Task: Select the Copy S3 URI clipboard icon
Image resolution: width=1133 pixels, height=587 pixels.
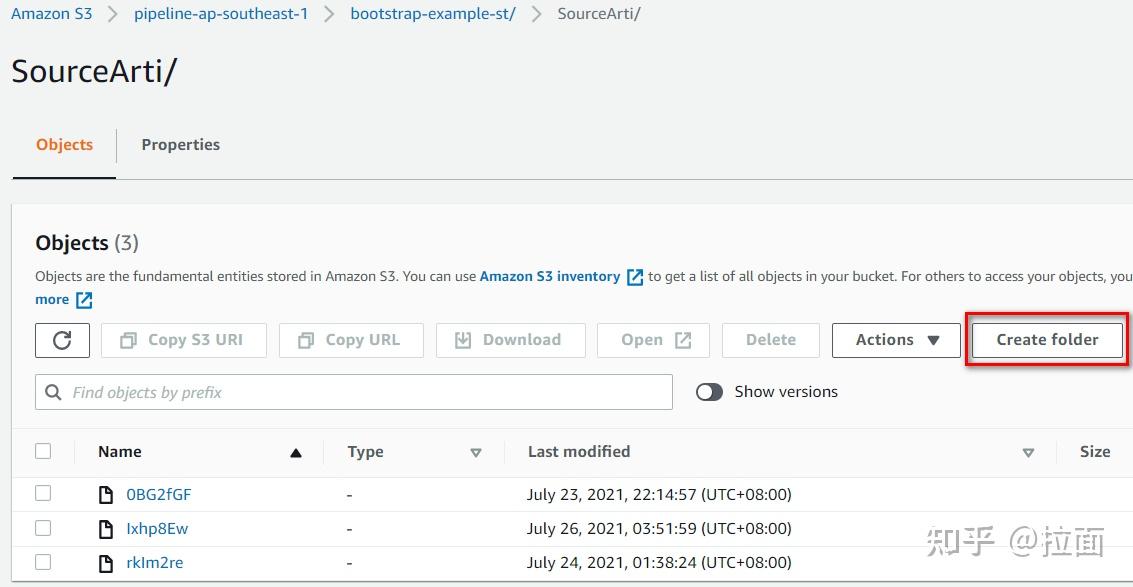Action: pos(130,340)
